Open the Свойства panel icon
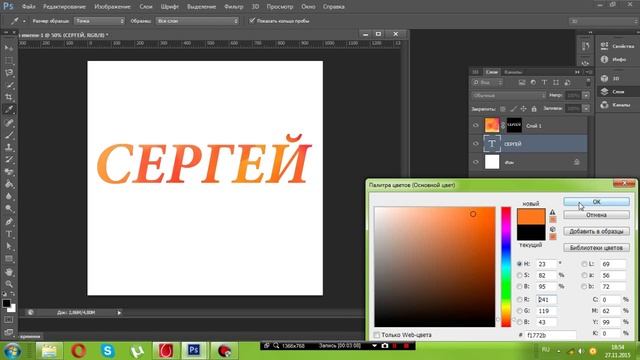Viewport: 640px width, 360px height. pos(604,46)
